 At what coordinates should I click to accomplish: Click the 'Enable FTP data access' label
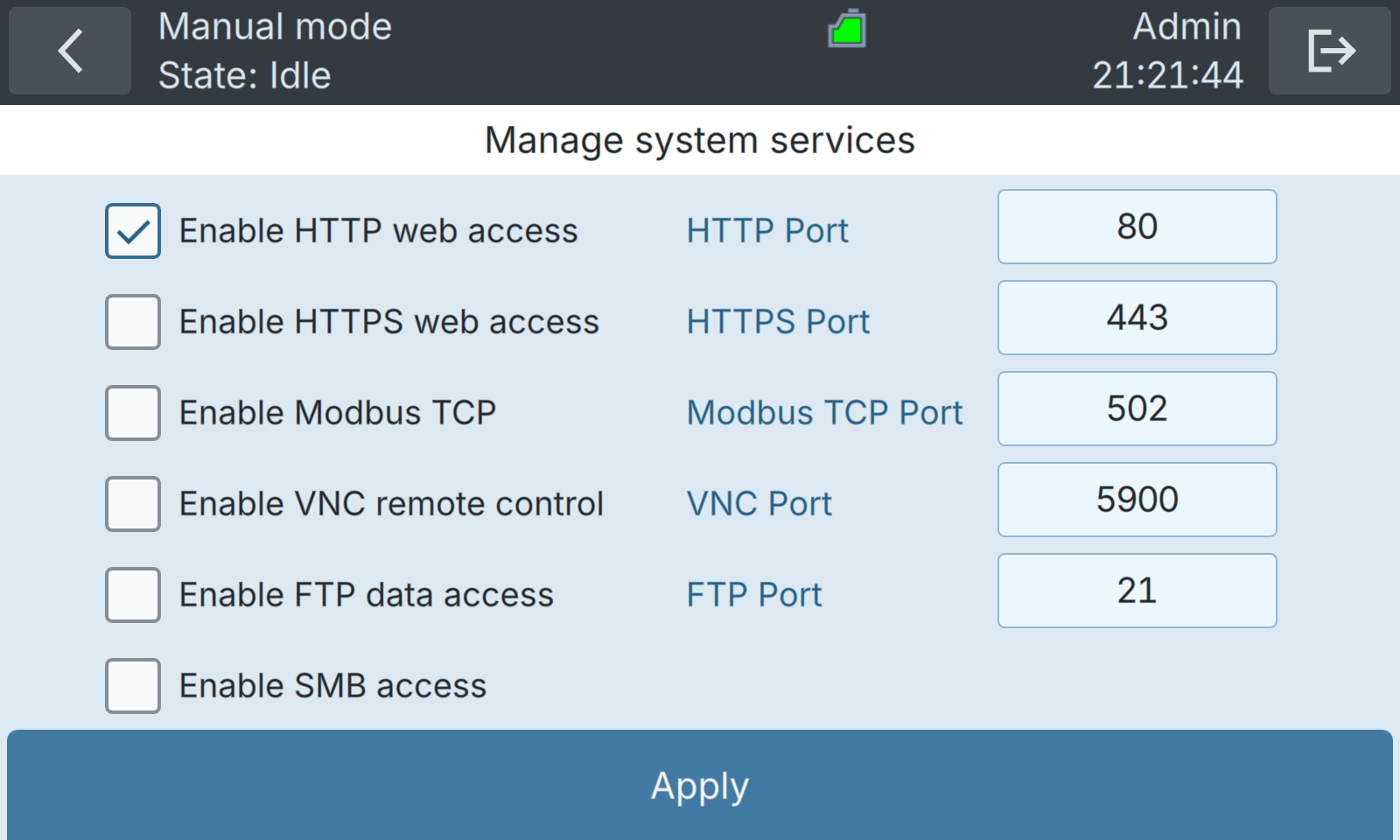click(x=367, y=595)
